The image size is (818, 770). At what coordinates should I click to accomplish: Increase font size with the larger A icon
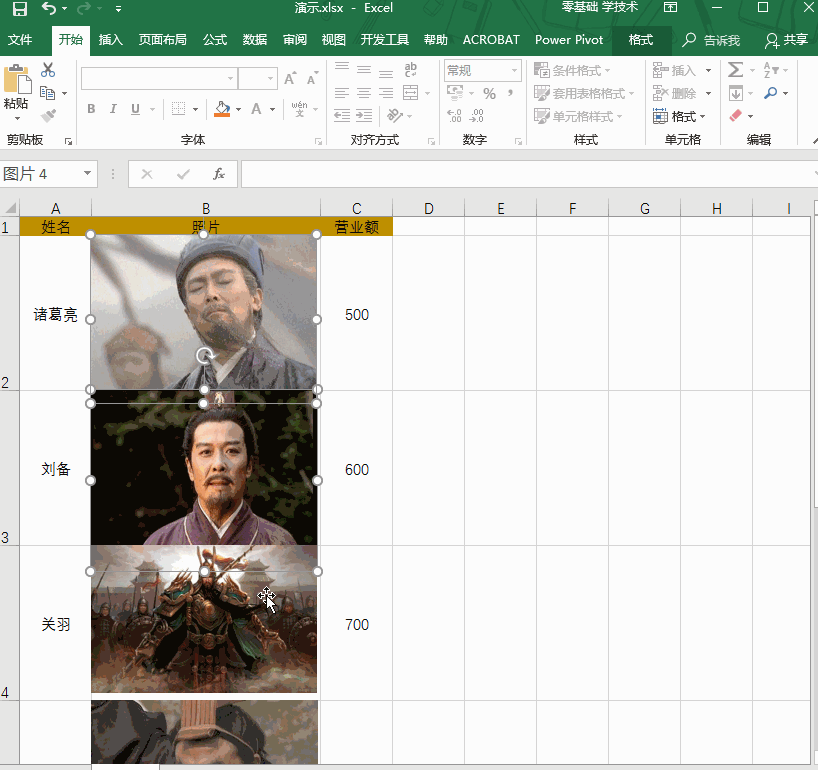(291, 78)
